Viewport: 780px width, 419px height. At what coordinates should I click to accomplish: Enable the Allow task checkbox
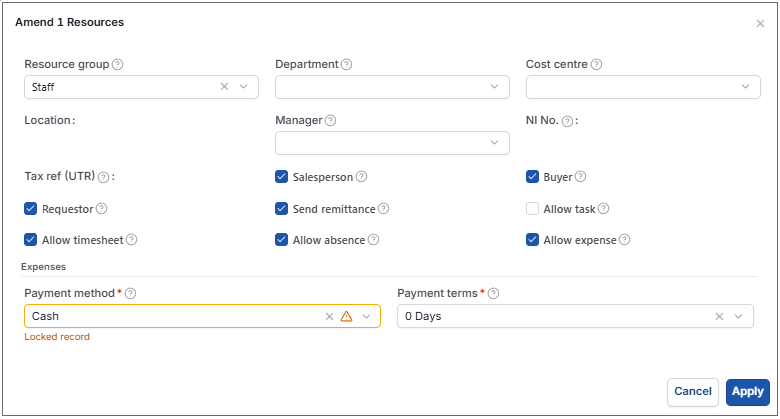[x=532, y=209]
